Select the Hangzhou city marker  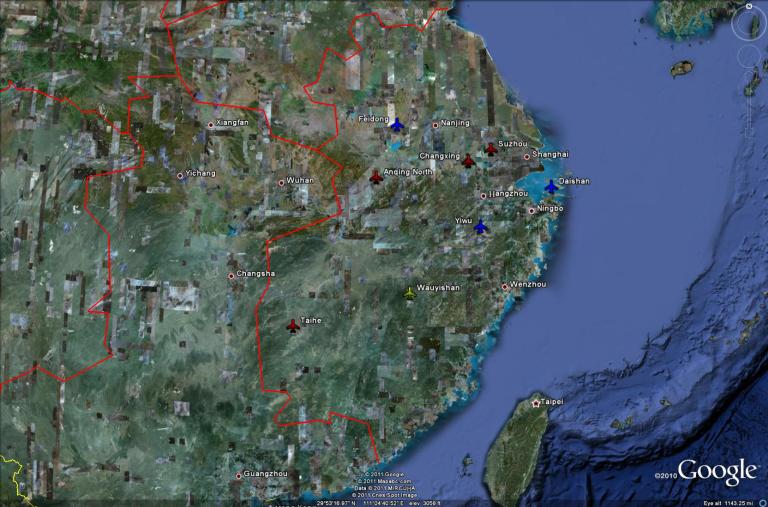483,196
